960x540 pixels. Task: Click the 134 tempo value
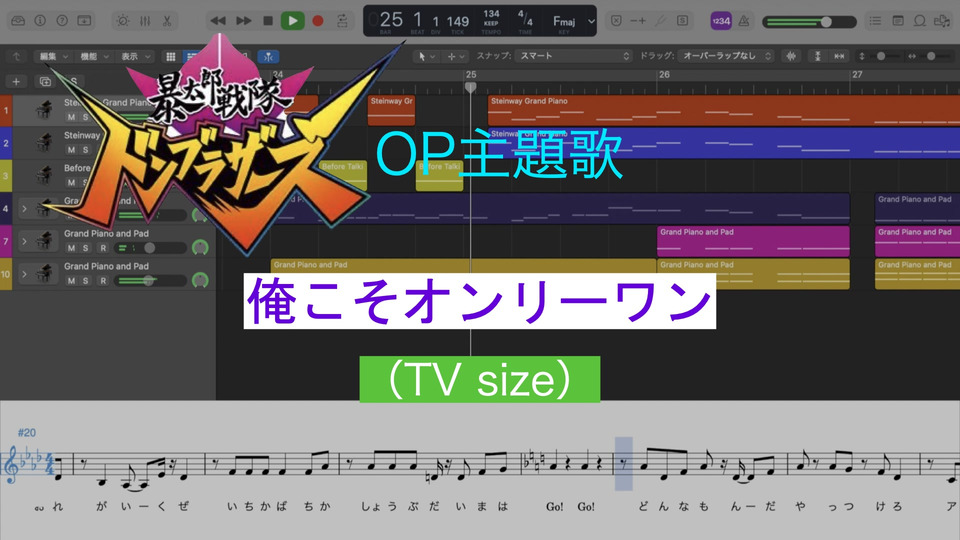coord(491,14)
